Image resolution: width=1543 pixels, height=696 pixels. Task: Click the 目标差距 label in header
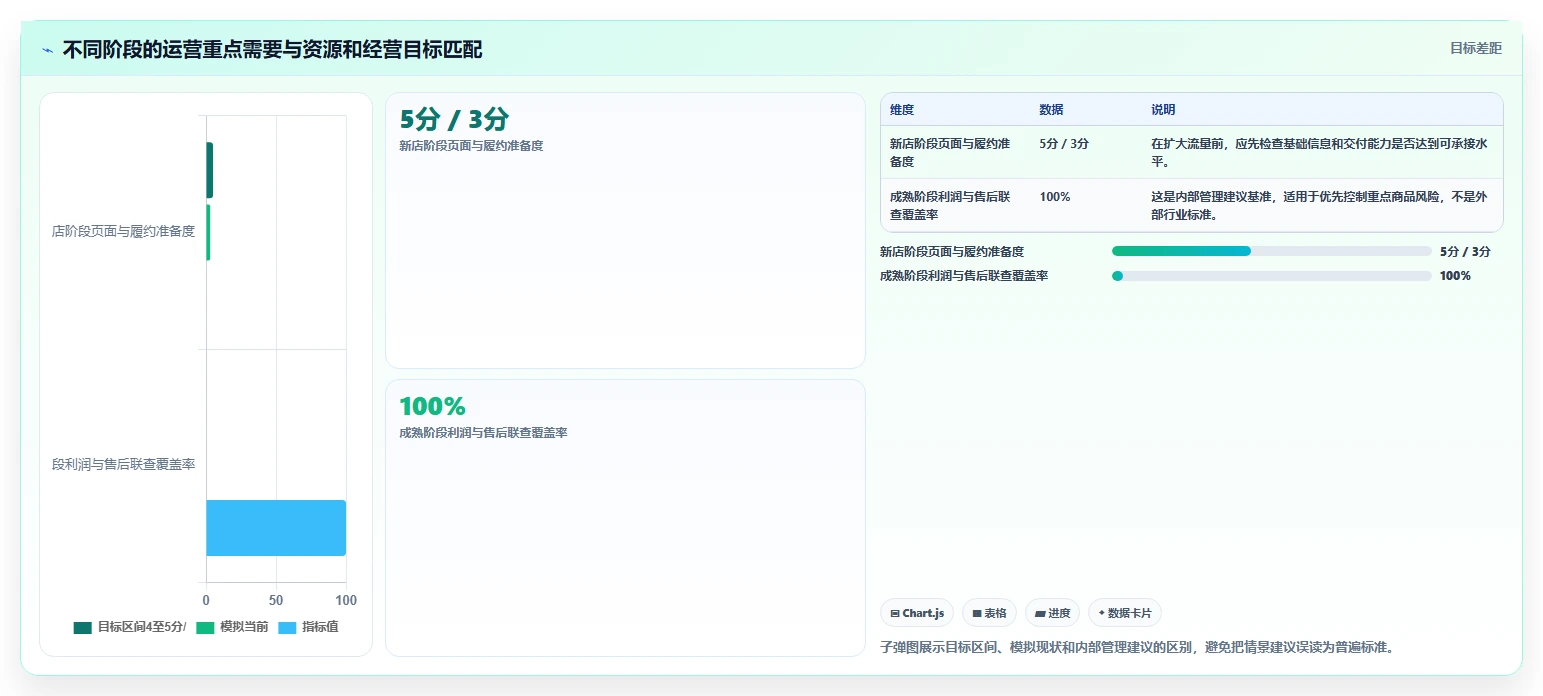(1476, 48)
